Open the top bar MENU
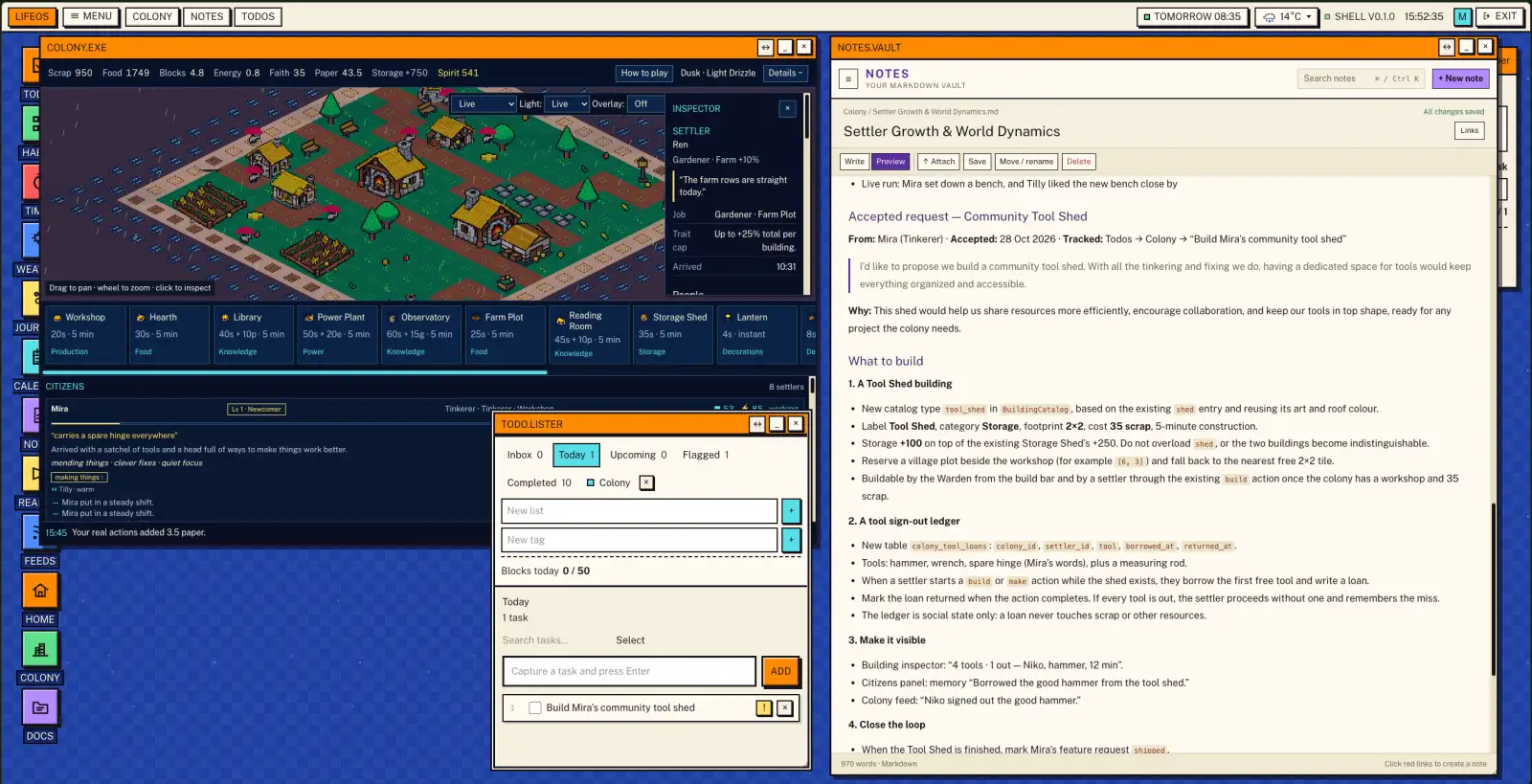This screenshot has width=1532, height=784. click(x=91, y=16)
